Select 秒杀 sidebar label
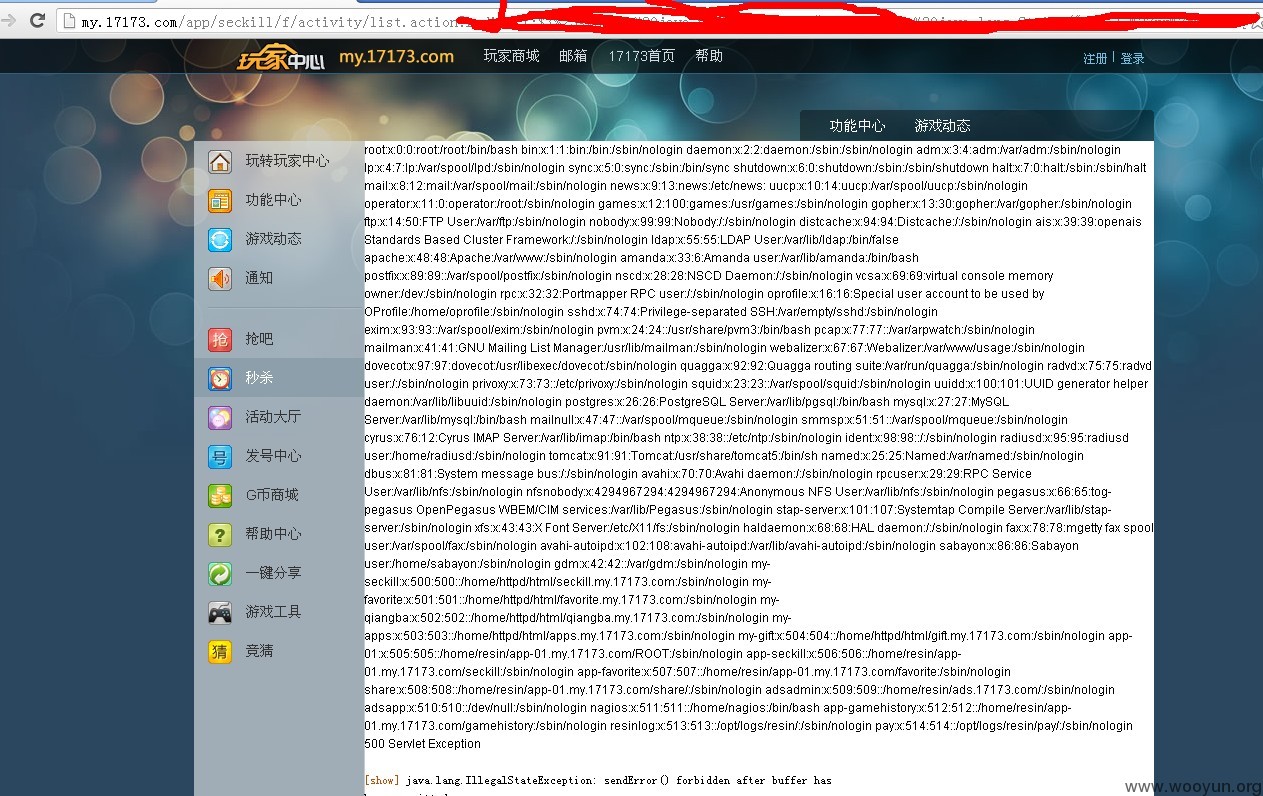Screen dimensions: 1263x796 point(259,378)
